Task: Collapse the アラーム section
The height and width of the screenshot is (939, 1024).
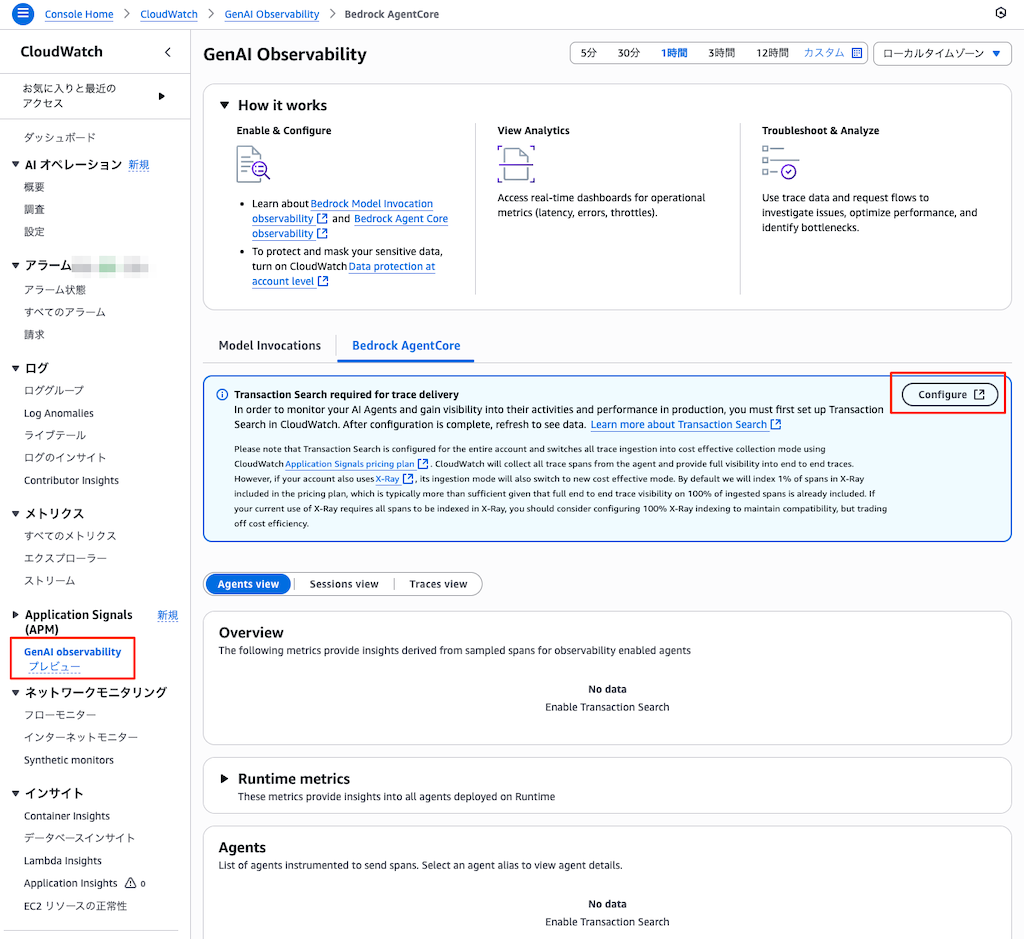Action: coord(16,265)
